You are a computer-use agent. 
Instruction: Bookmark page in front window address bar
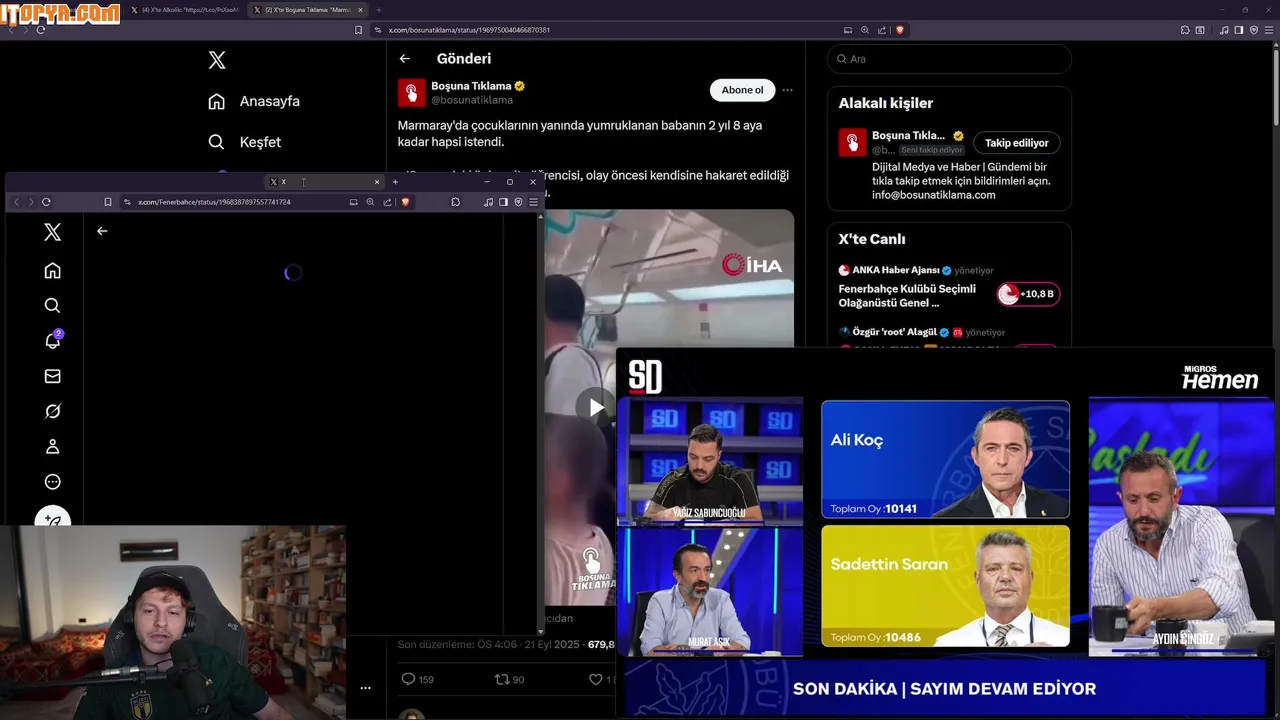point(108,202)
